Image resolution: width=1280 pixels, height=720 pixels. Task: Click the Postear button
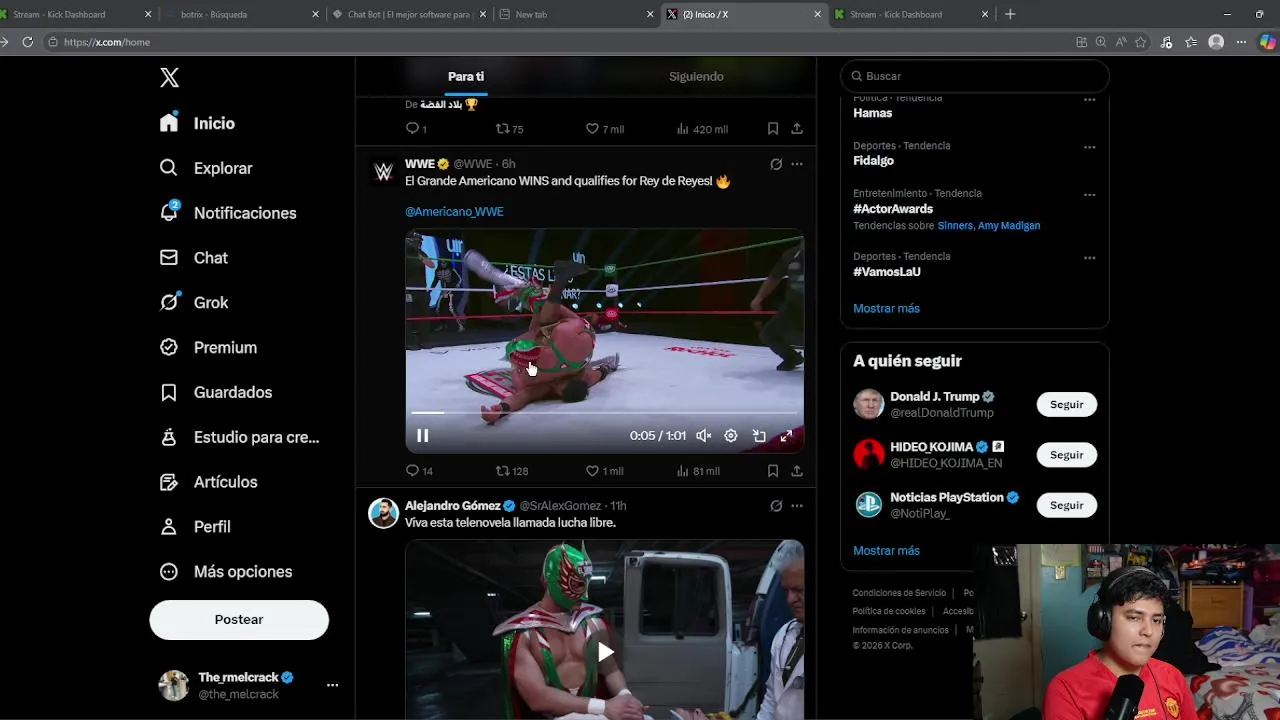coord(239,620)
